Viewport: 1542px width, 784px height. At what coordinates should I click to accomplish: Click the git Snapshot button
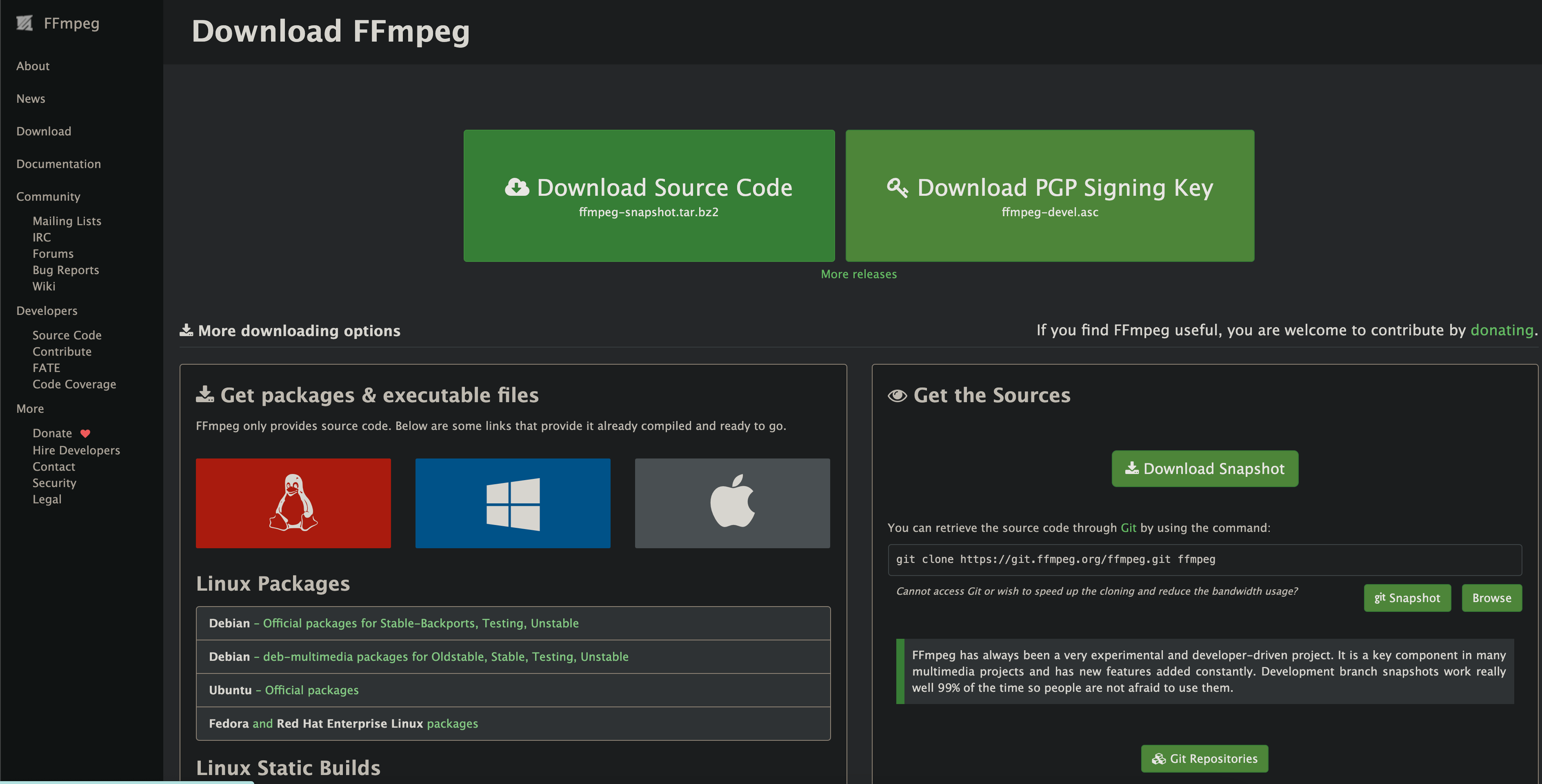coord(1407,598)
